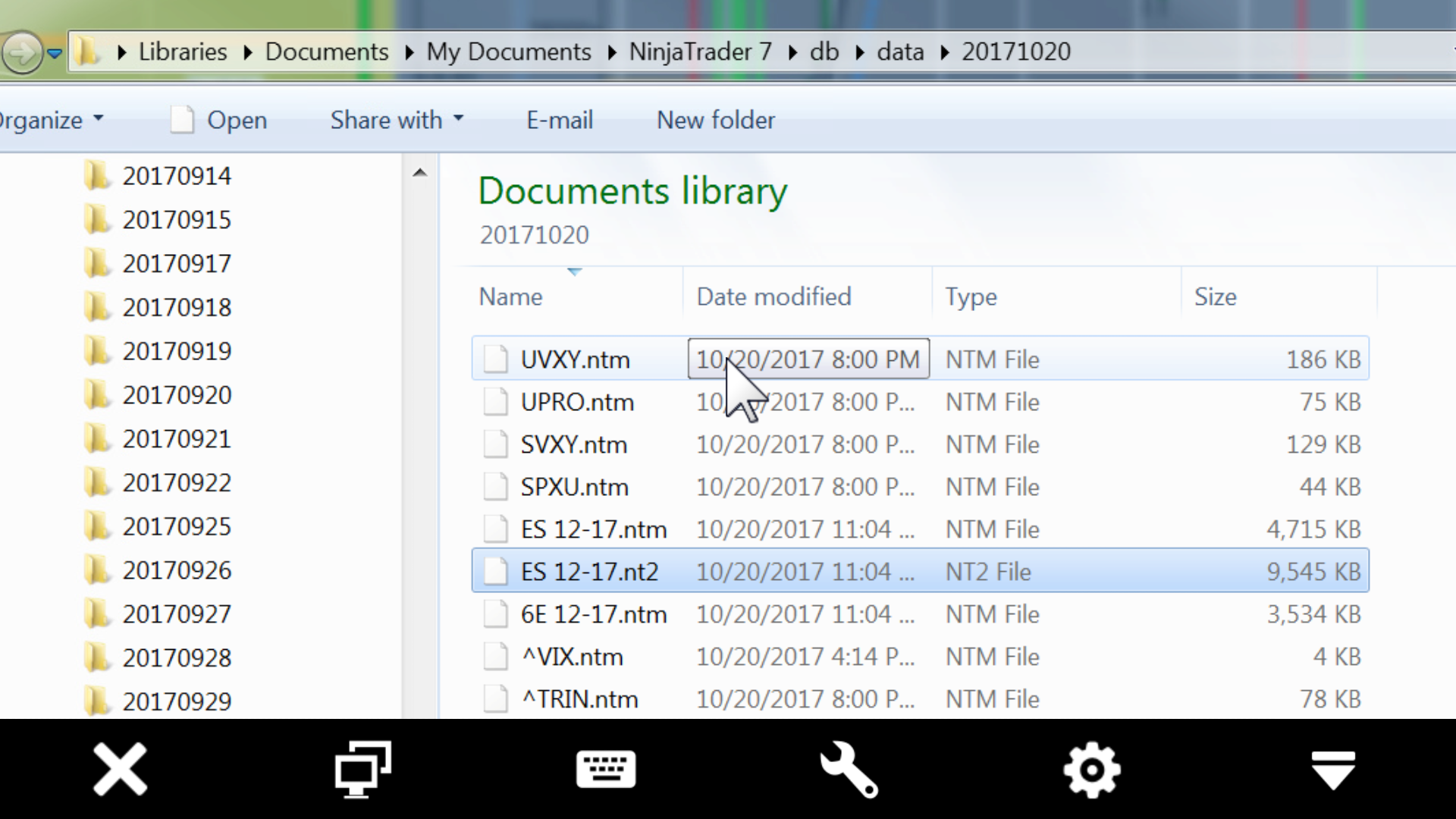Tap the hide toolbar down-arrow icon
The image size is (1456, 819).
(x=1333, y=770)
